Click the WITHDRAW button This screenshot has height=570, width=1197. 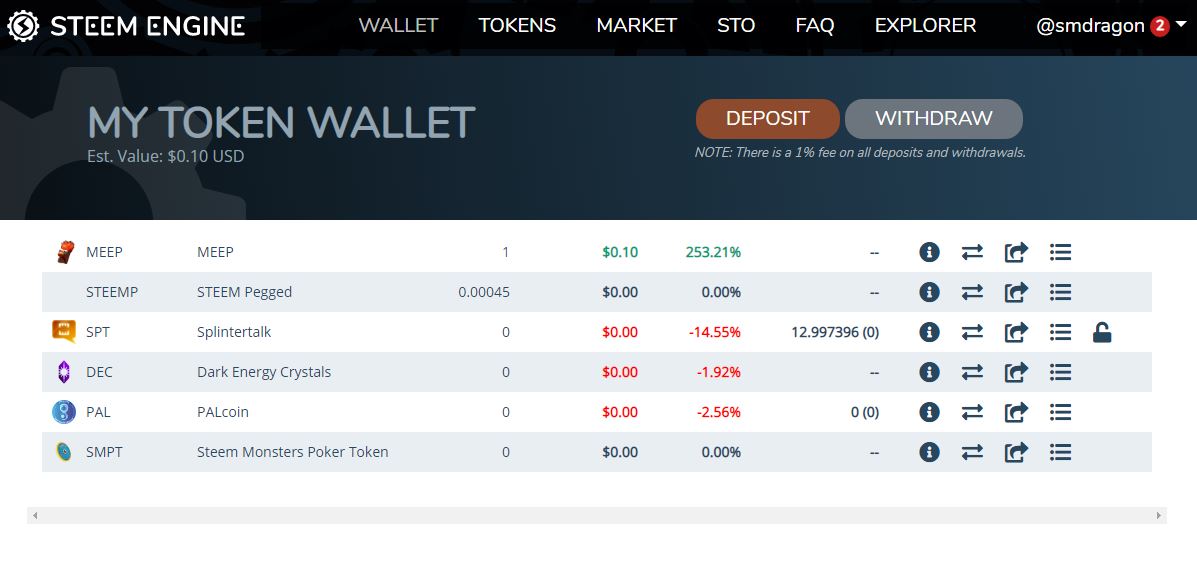934,119
